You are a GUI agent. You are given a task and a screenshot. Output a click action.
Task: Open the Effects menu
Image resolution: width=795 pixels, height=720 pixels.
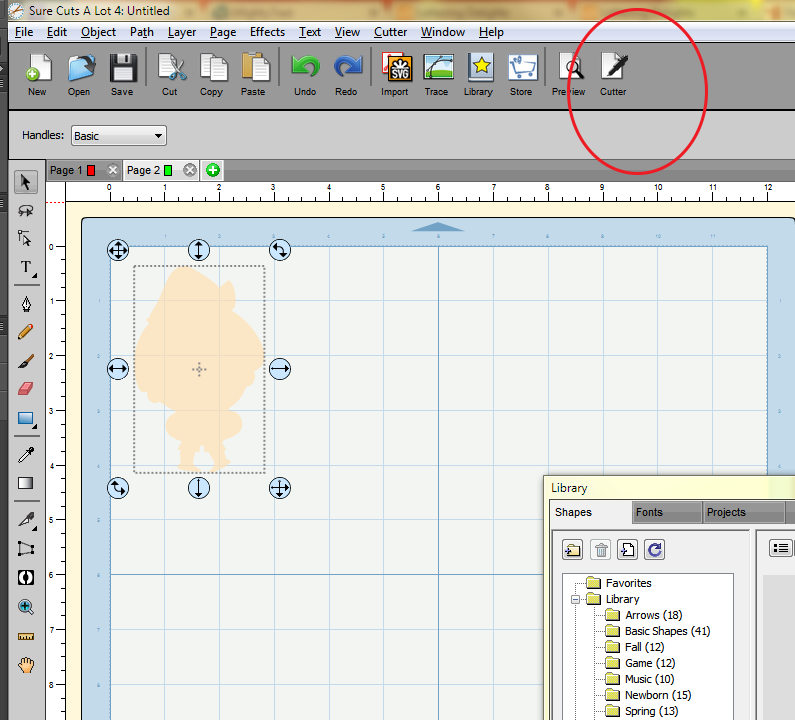tap(267, 32)
